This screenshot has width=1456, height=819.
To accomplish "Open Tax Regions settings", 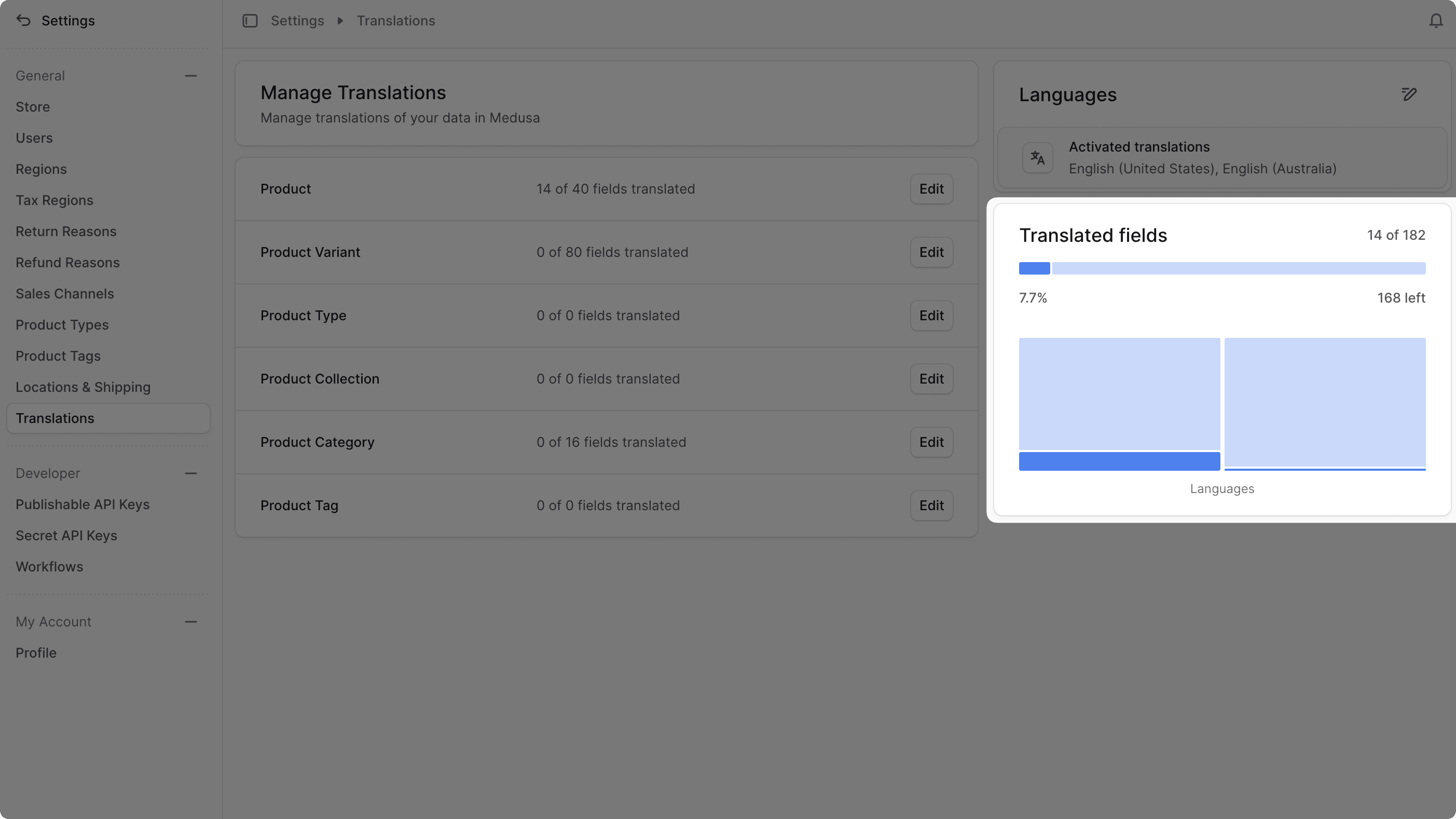I will pos(54,199).
